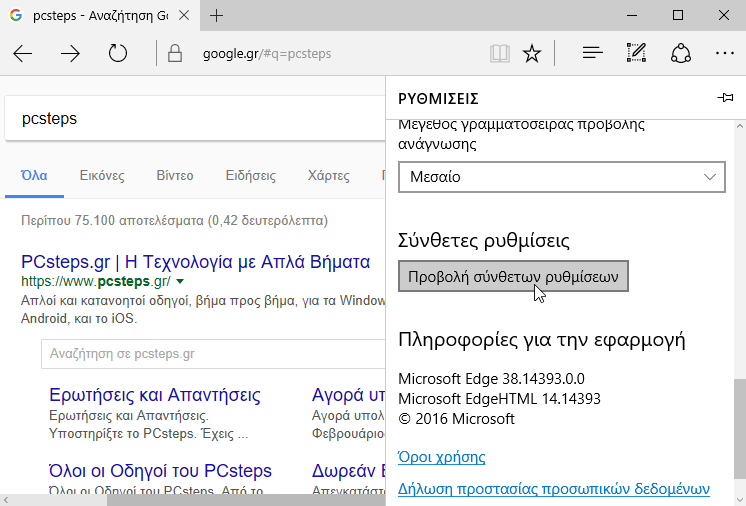Open the Μεσαίο font size dropdown
This screenshot has width=746, height=506.
coord(562,177)
